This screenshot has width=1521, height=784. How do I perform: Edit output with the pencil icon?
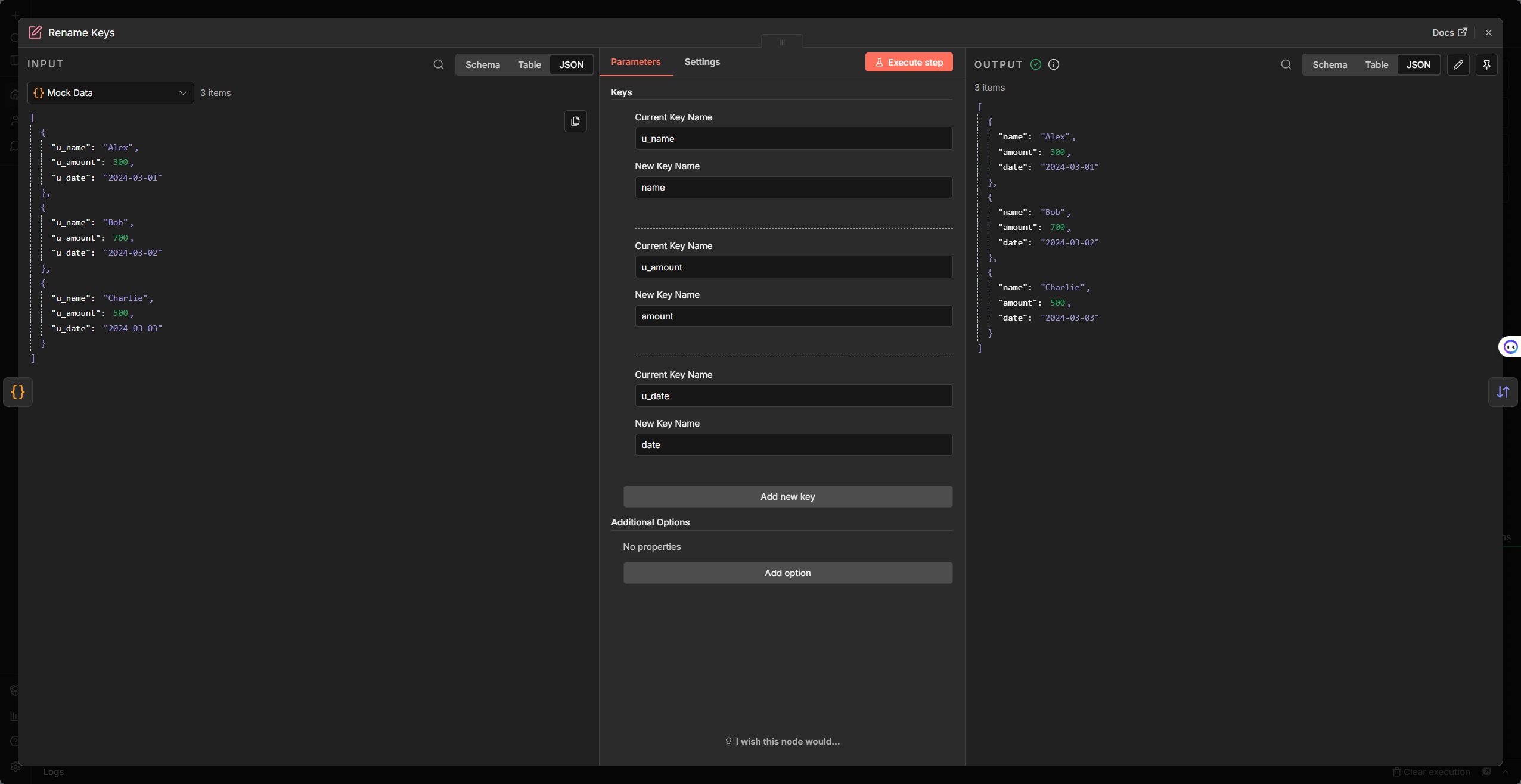tap(1458, 64)
